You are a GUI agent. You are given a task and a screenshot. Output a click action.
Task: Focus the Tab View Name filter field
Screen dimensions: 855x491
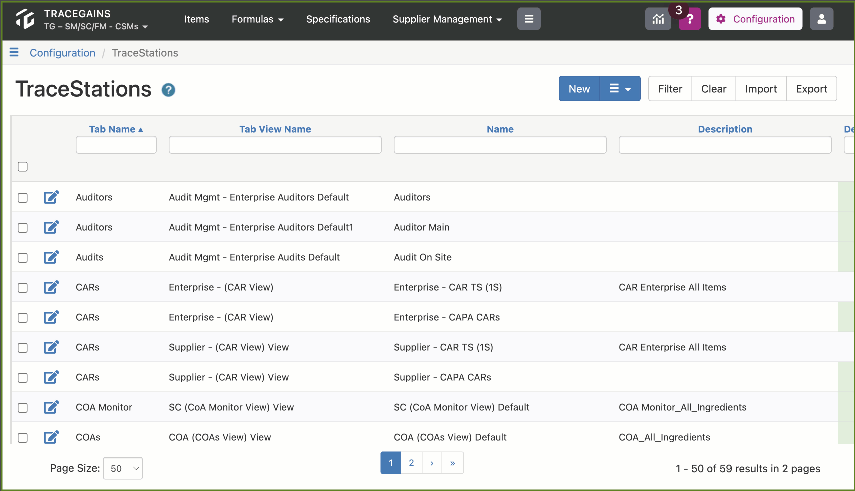pos(275,145)
